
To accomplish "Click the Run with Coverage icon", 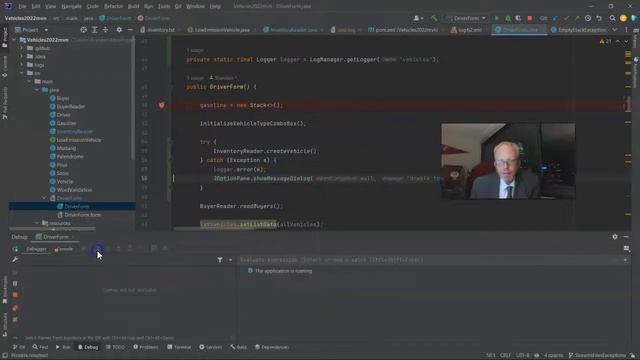I will pos(518,18).
